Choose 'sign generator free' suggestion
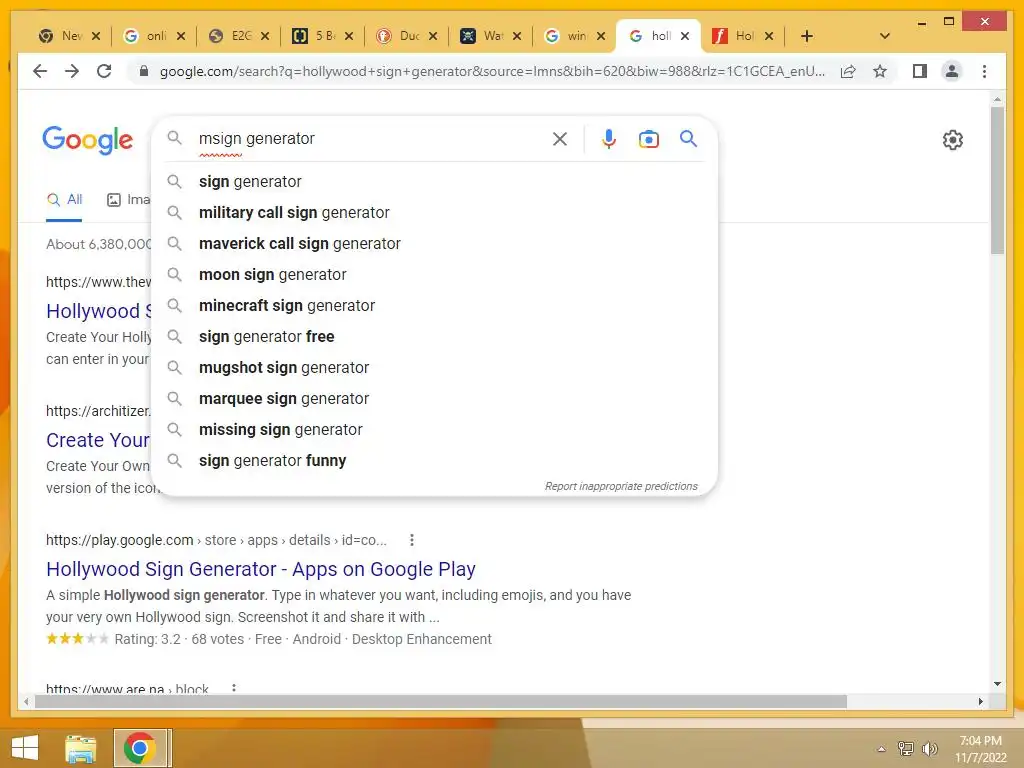1024x768 pixels. 434,337
